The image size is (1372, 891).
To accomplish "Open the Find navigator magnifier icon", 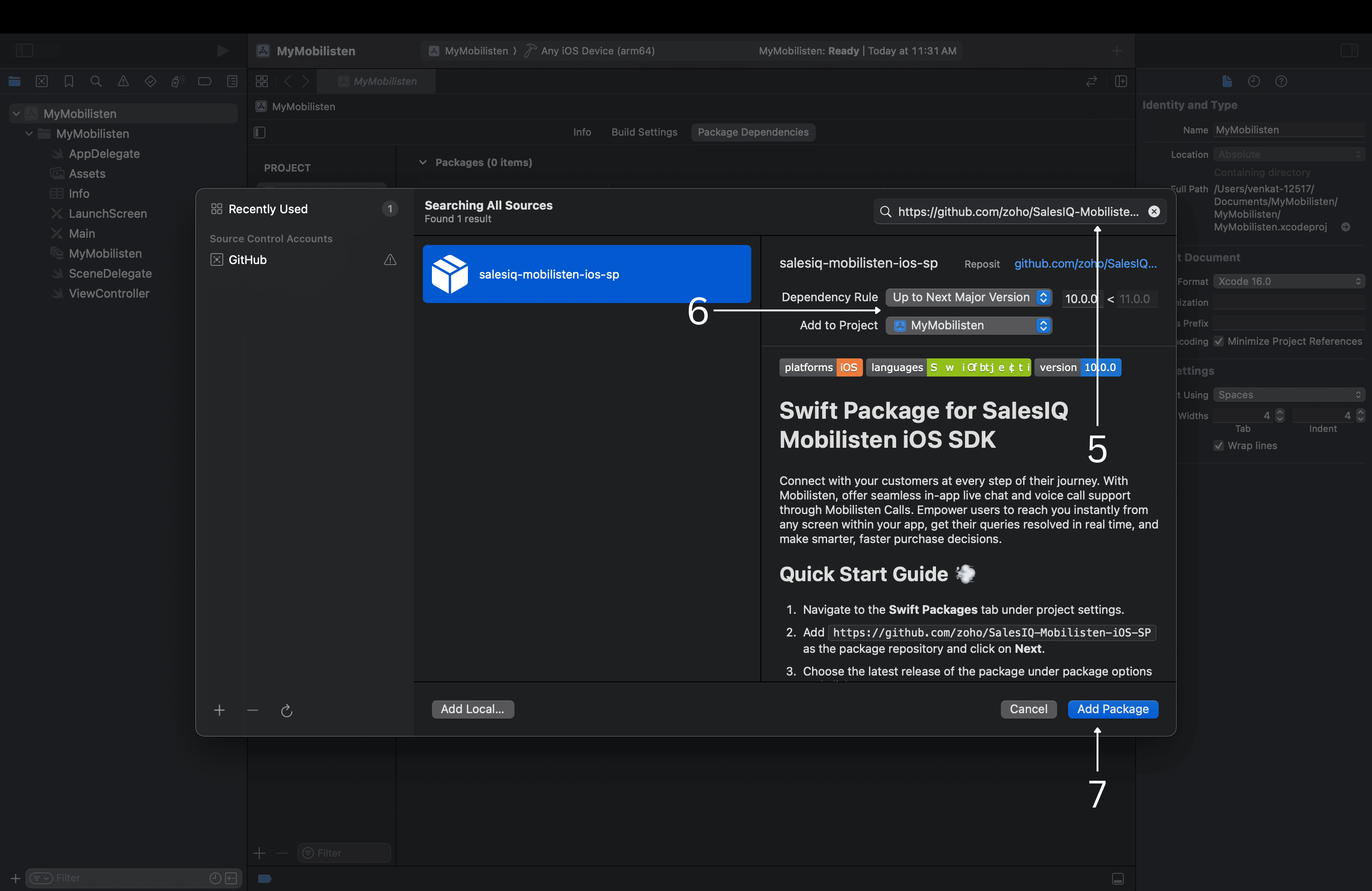I will pyautogui.click(x=96, y=81).
